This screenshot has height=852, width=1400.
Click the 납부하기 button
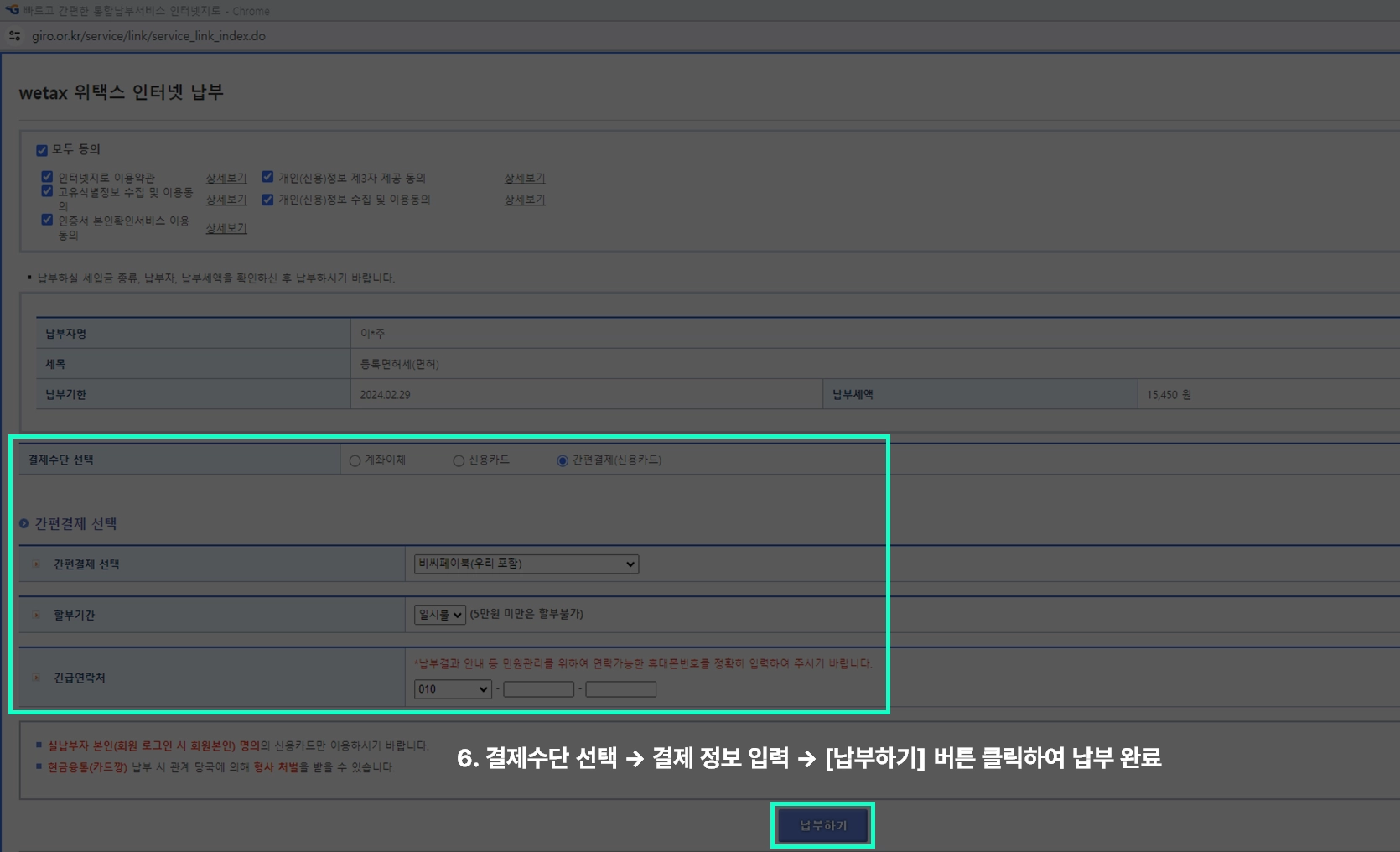click(823, 826)
